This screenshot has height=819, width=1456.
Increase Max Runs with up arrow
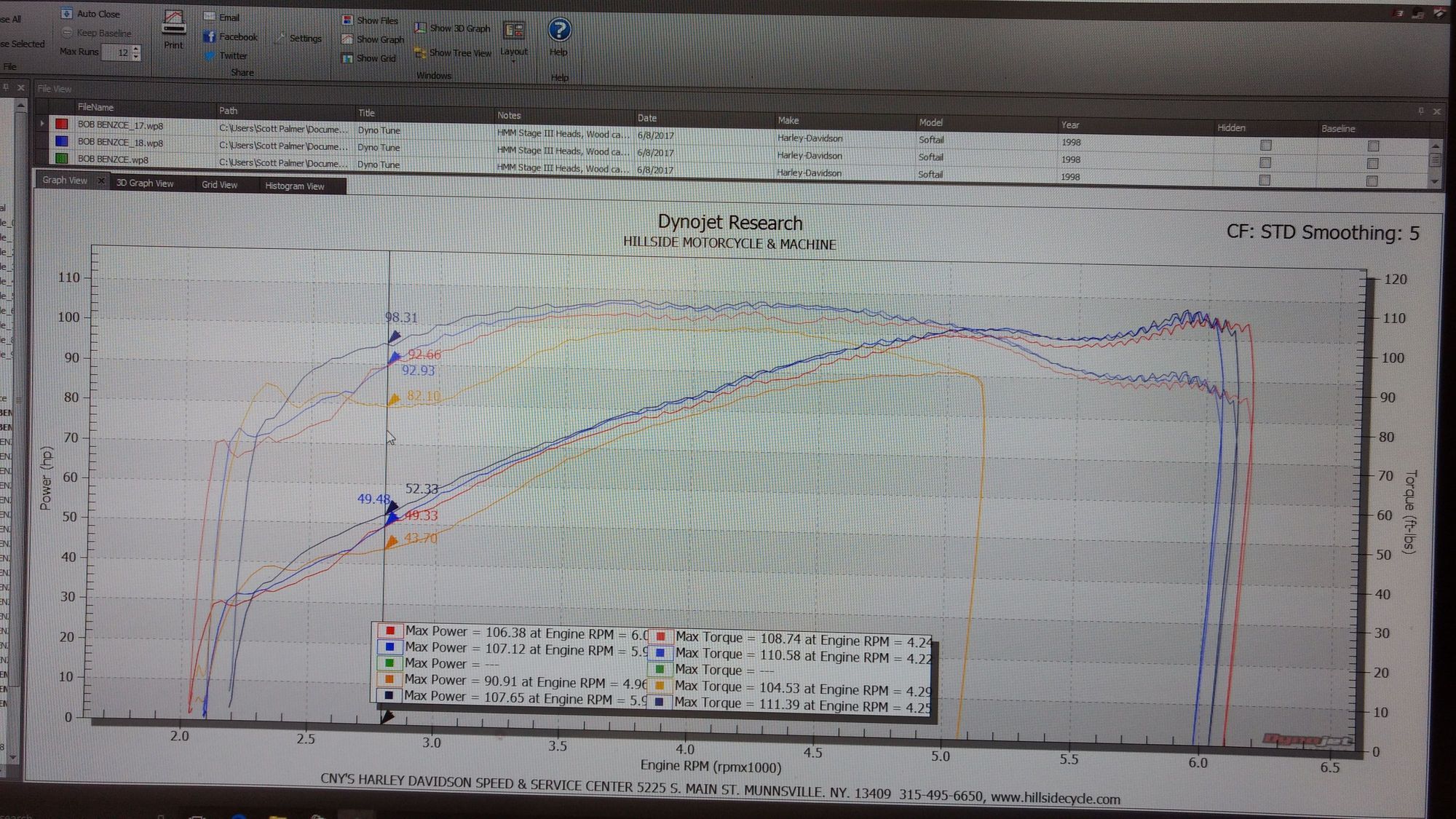[136, 48]
